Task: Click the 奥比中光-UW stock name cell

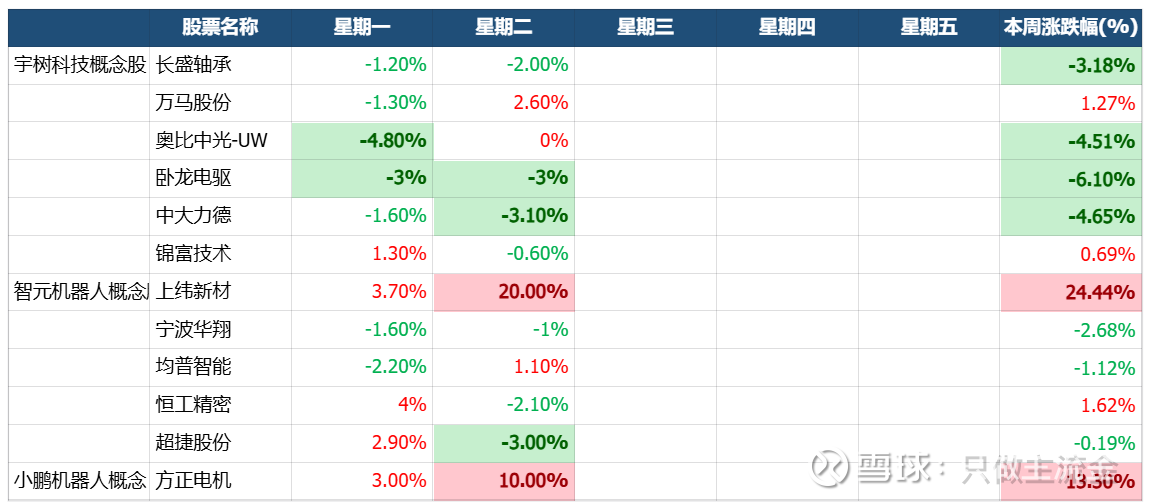Action: click(220, 141)
